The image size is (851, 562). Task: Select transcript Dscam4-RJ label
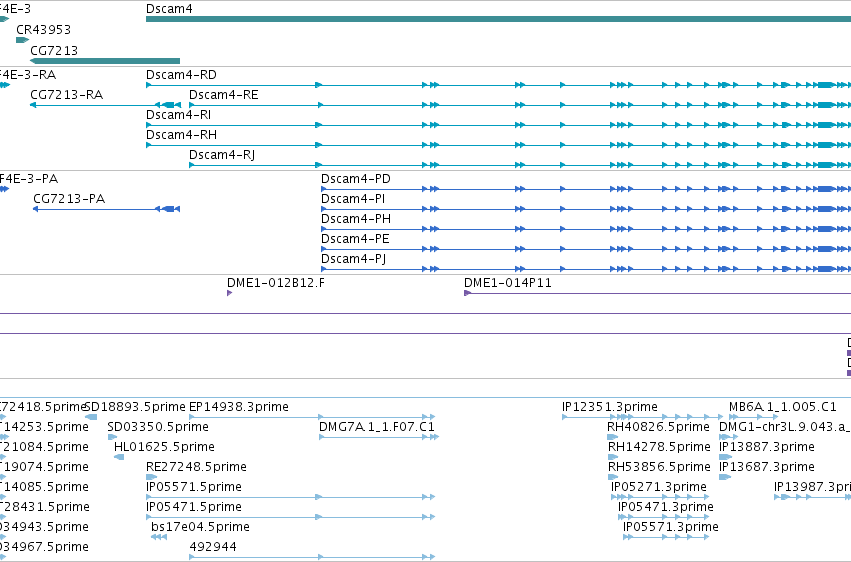pyautogui.click(x=222, y=155)
